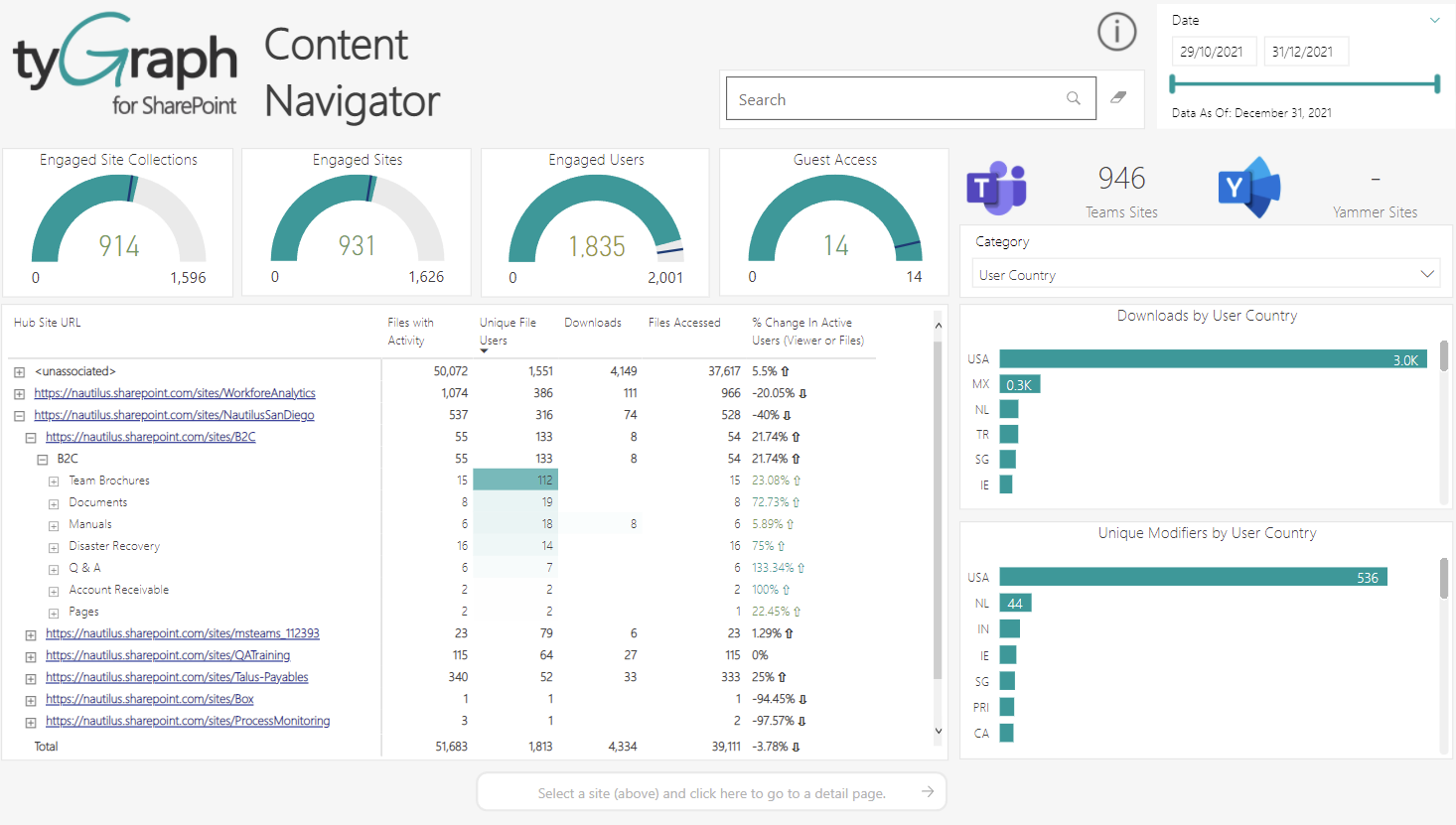Click the Microsoft Teams icon
The width and height of the screenshot is (1456, 825).
click(x=996, y=187)
